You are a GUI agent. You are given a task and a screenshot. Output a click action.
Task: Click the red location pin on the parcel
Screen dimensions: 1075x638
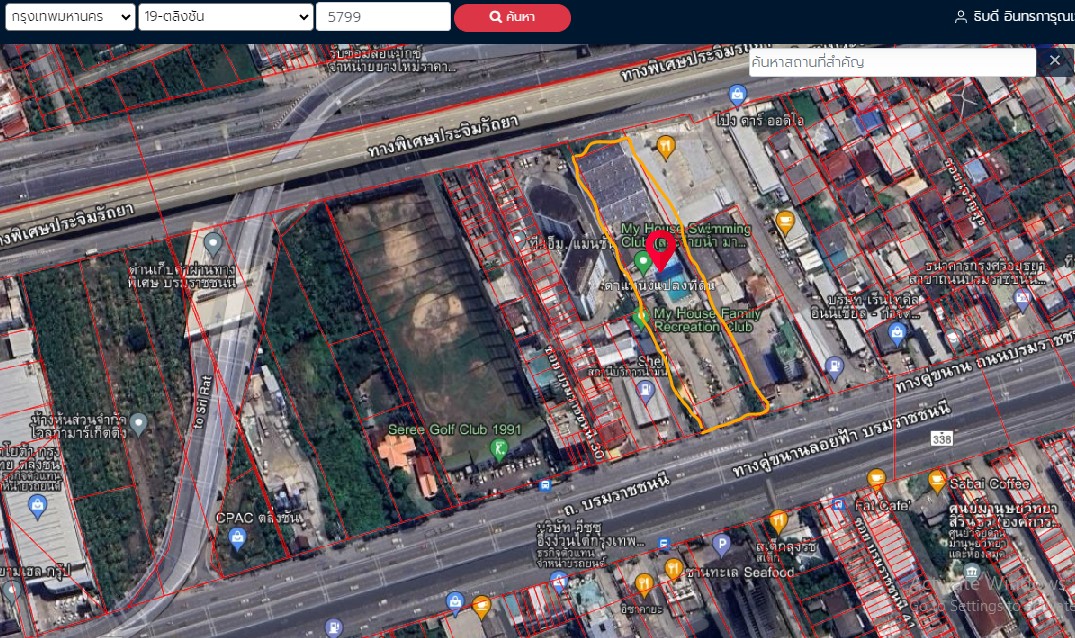pos(661,250)
